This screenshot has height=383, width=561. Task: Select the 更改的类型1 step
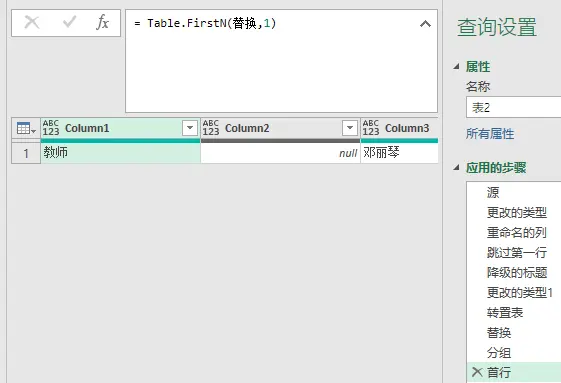[514, 293]
